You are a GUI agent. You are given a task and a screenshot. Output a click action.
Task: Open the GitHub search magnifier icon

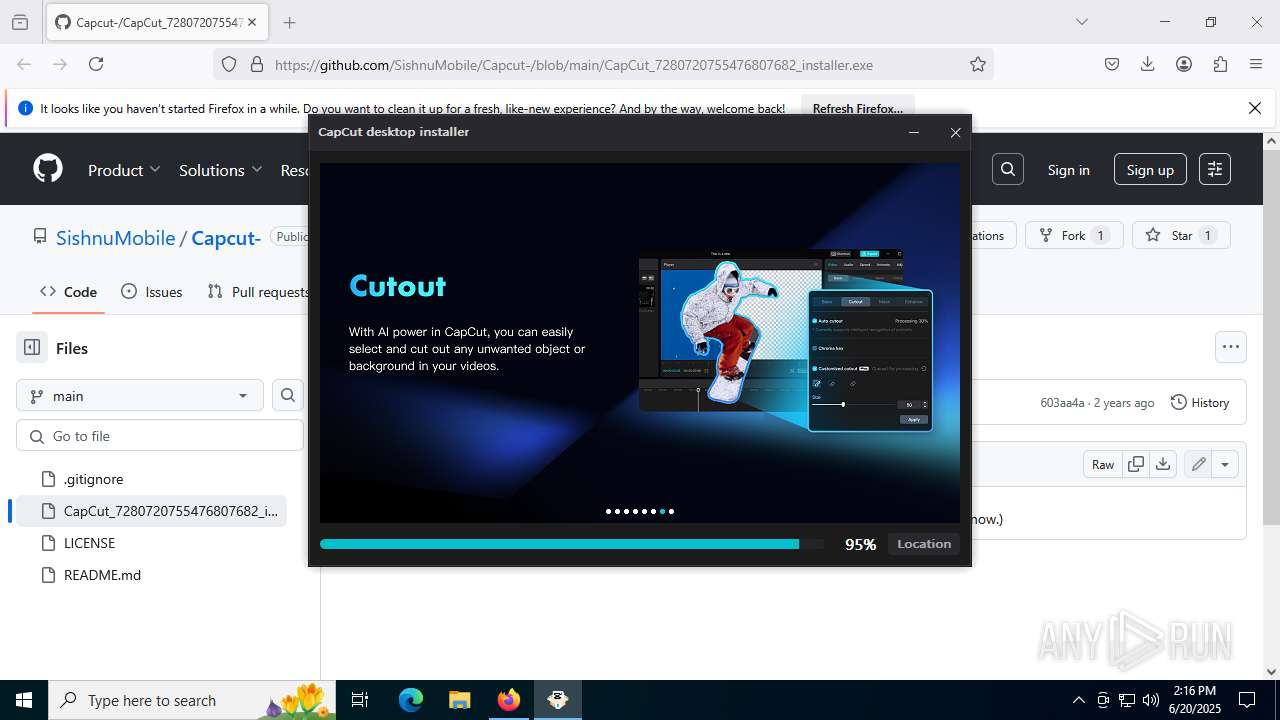(1008, 169)
